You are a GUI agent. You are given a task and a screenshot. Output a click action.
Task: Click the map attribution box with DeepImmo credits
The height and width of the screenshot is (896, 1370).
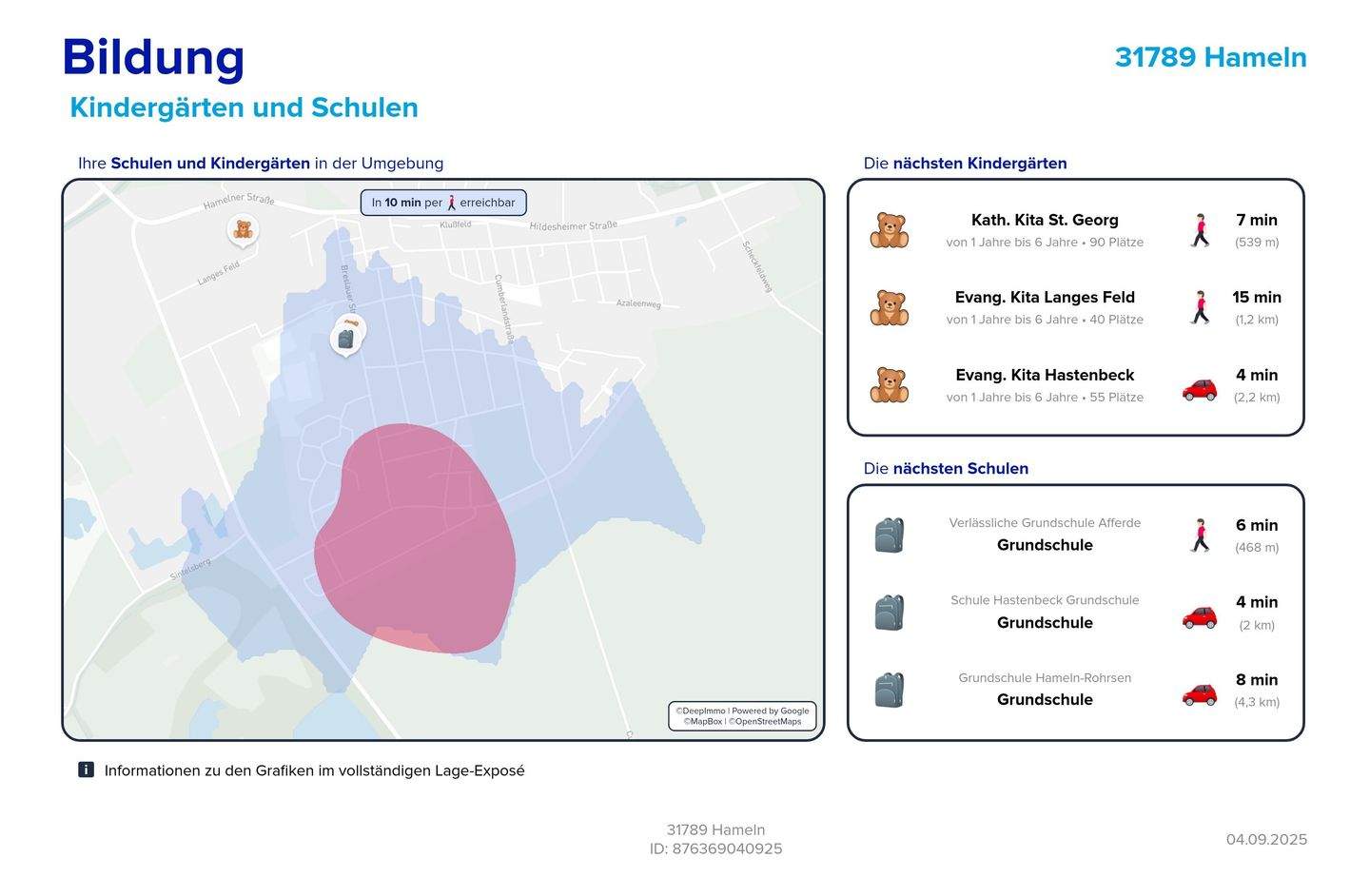[x=742, y=715]
